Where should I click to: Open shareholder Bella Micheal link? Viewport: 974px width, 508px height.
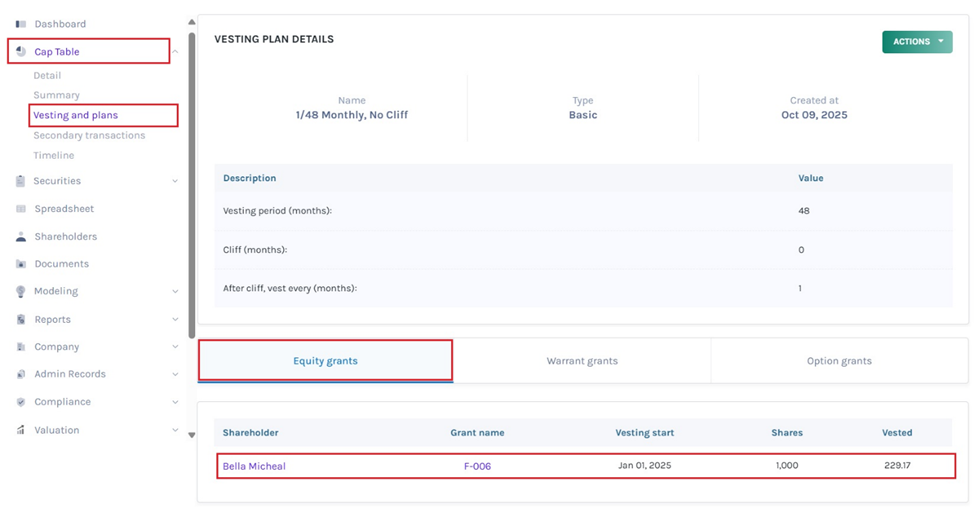254,466
